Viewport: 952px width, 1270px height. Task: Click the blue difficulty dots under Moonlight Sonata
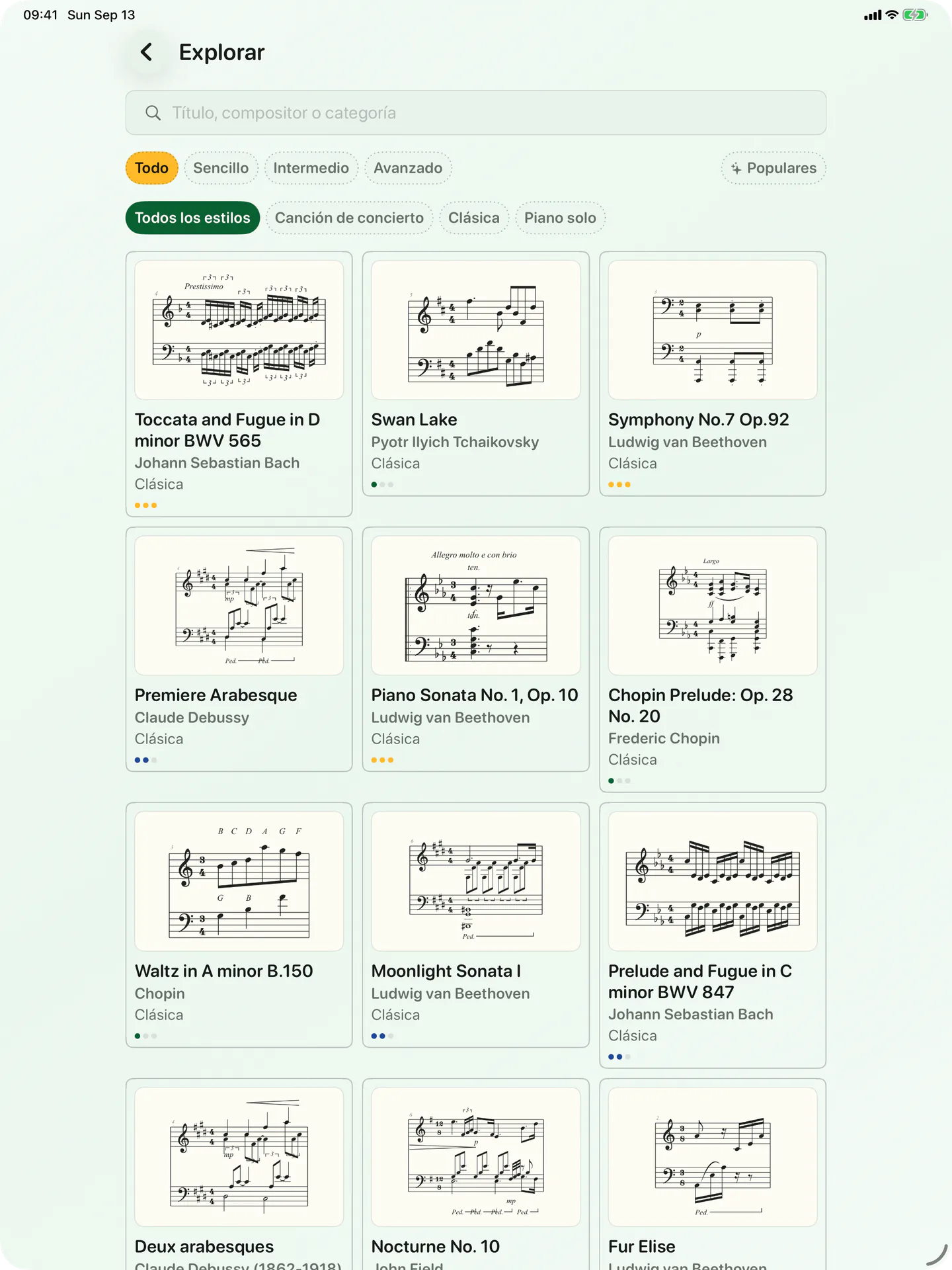378,1036
